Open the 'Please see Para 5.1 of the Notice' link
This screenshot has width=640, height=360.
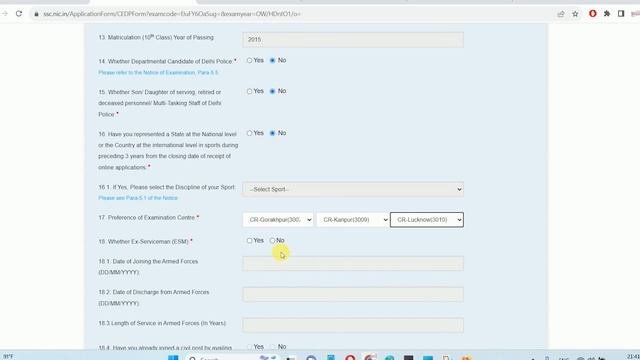(x=138, y=198)
